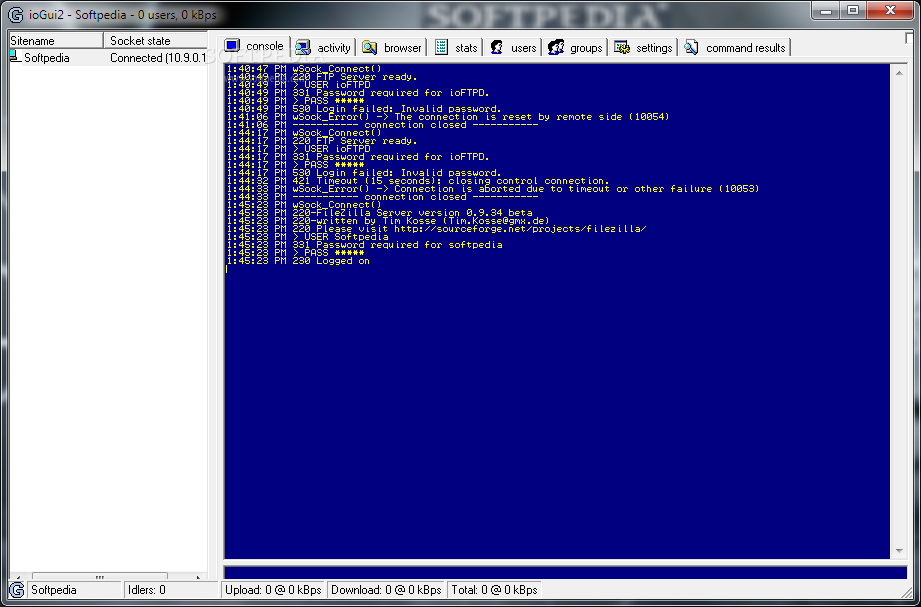Click the console tab monitor icon
This screenshot has height=607, width=921.
coord(233,45)
